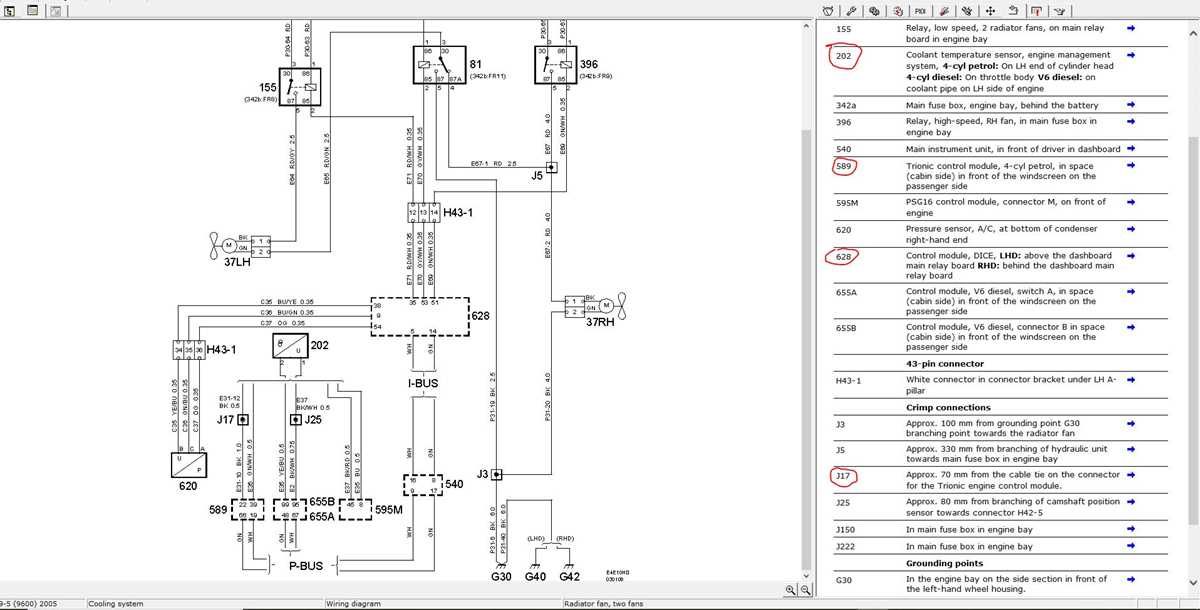
Task: Click the heart-shaped icon in the right toolbar
Action: [x=828, y=11]
